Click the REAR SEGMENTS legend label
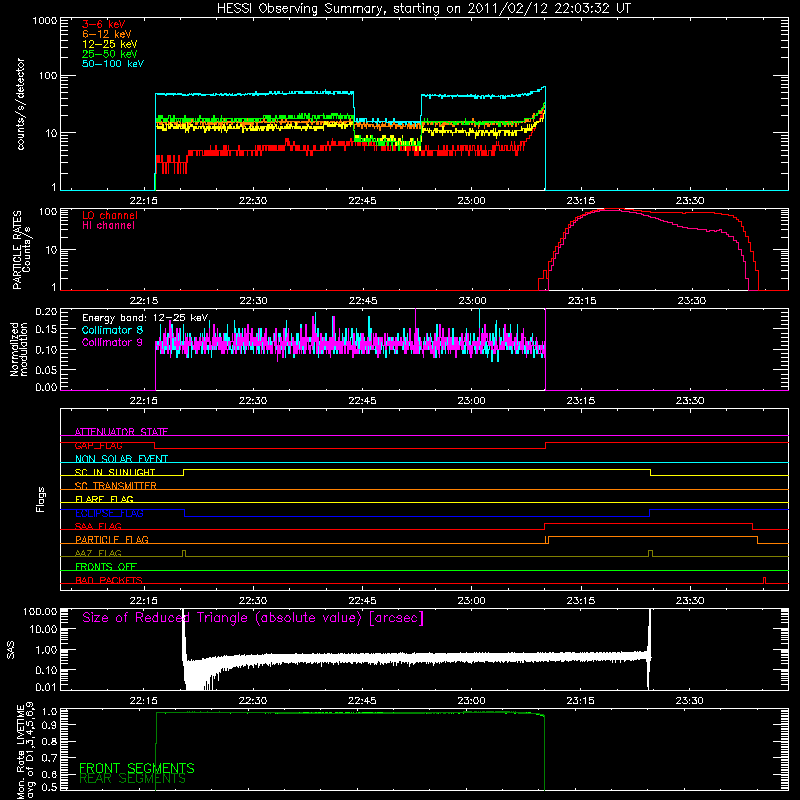800x800 pixels. (132, 779)
